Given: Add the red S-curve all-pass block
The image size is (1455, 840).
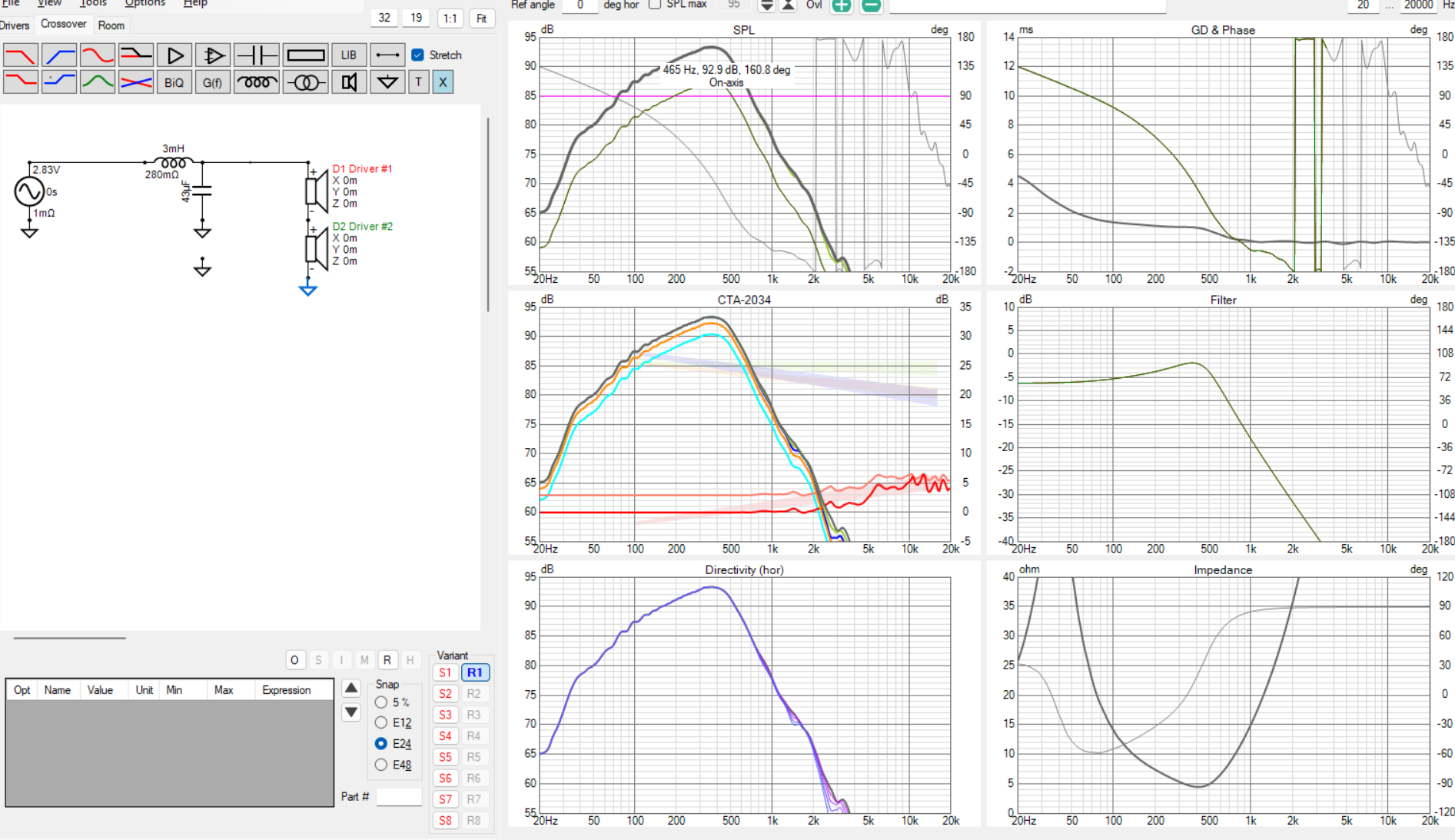Looking at the screenshot, I should 98,55.
